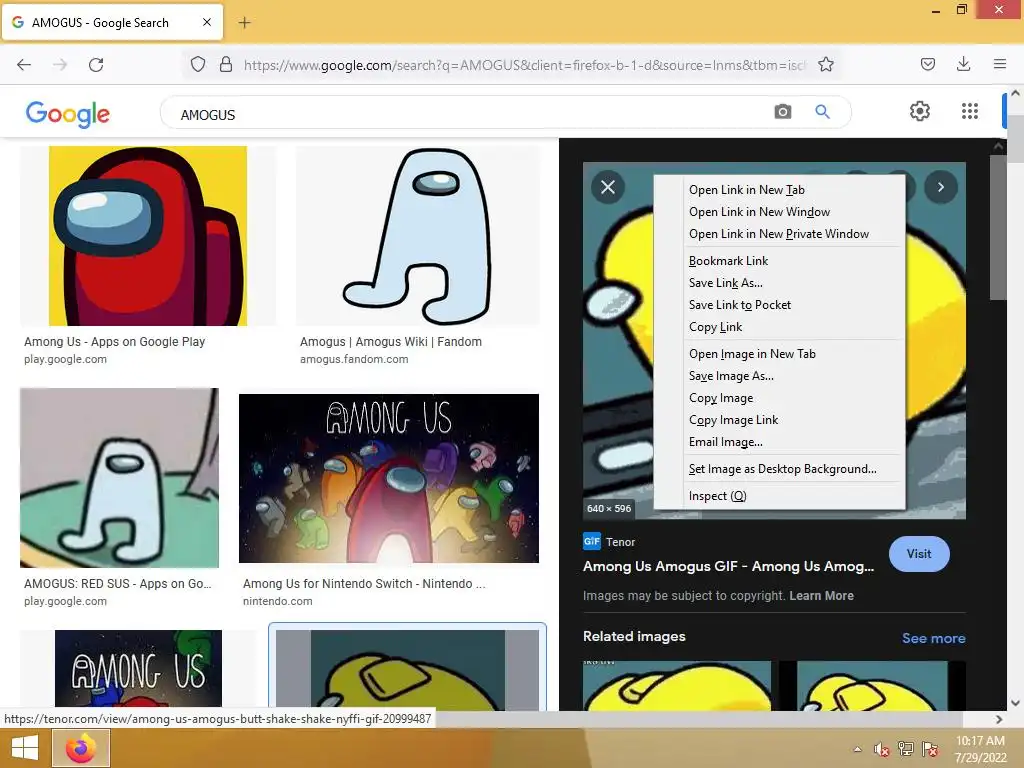
Task: Switch to Firefox in the taskbar
Action: click(81, 748)
